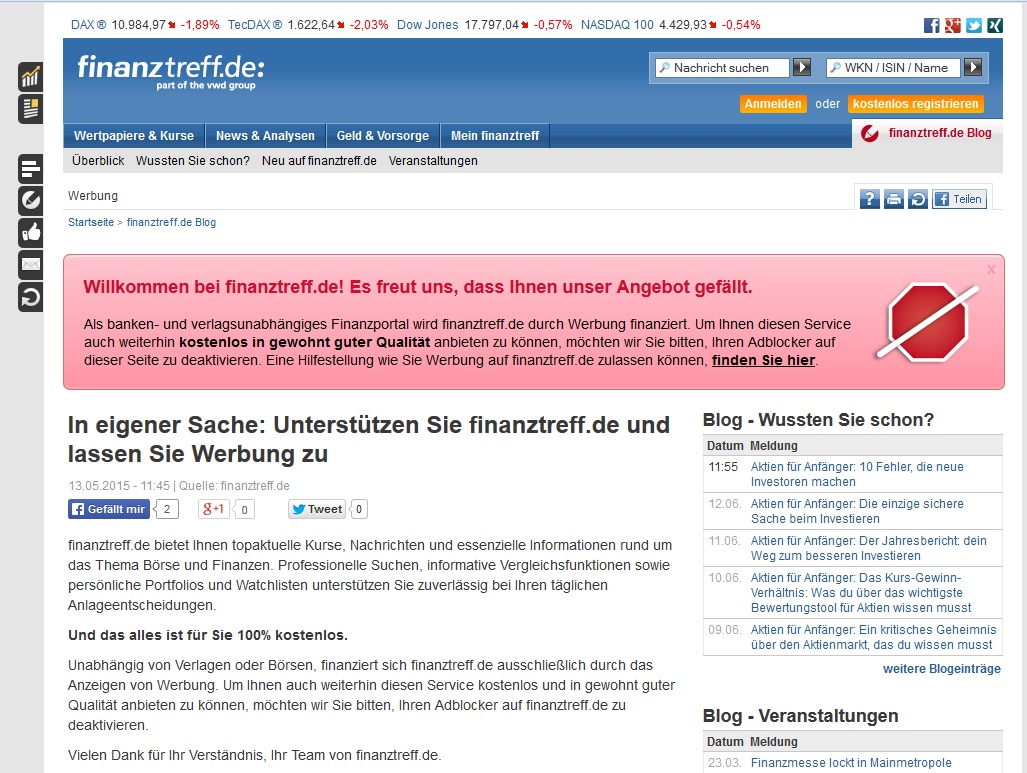This screenshot has height=773, width=1027.
Task: Open the Wertpapiere & Kurse menu
Action: click(x=134, y=136)
